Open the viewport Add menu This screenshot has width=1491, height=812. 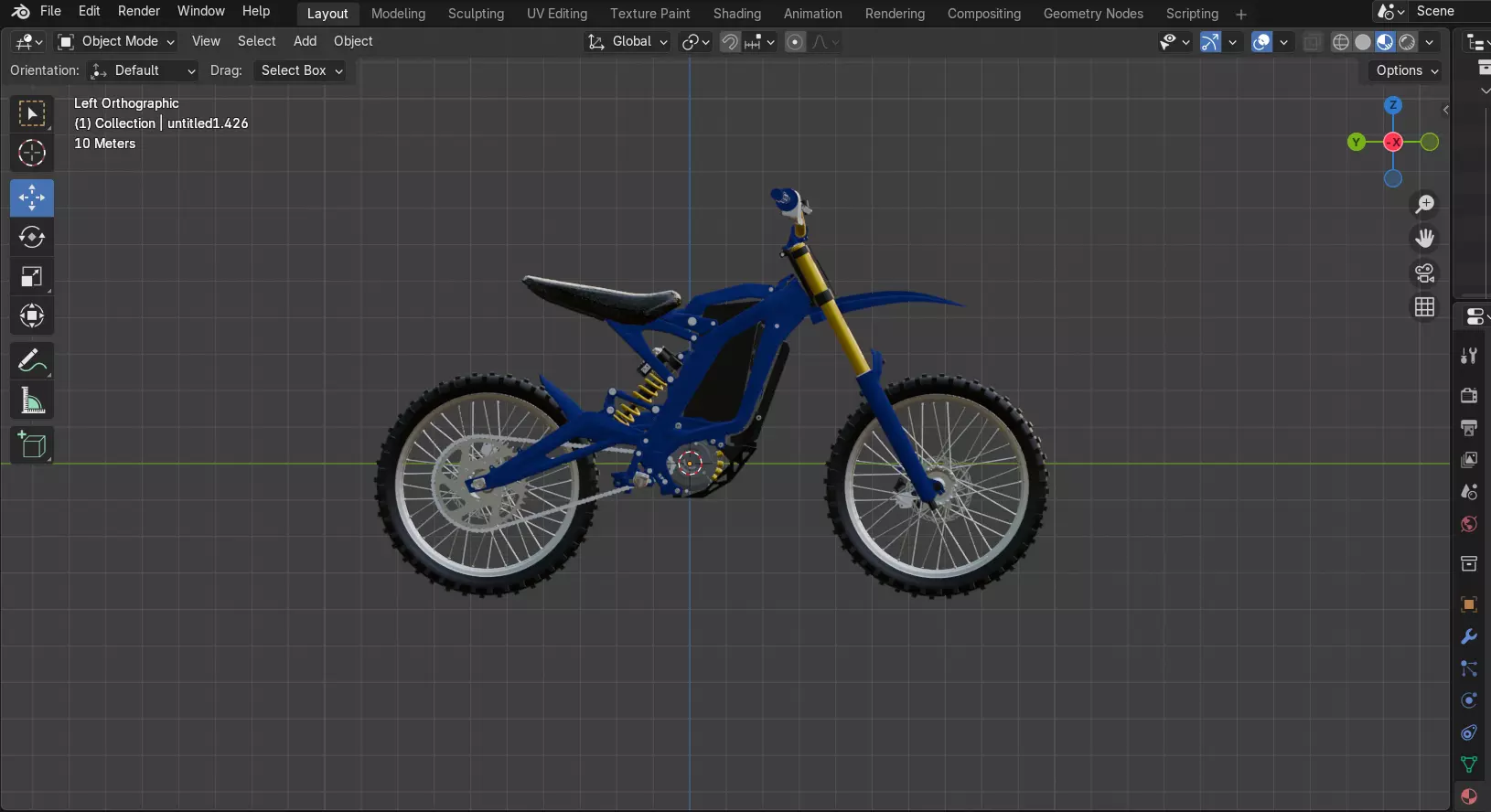(305, 41)
